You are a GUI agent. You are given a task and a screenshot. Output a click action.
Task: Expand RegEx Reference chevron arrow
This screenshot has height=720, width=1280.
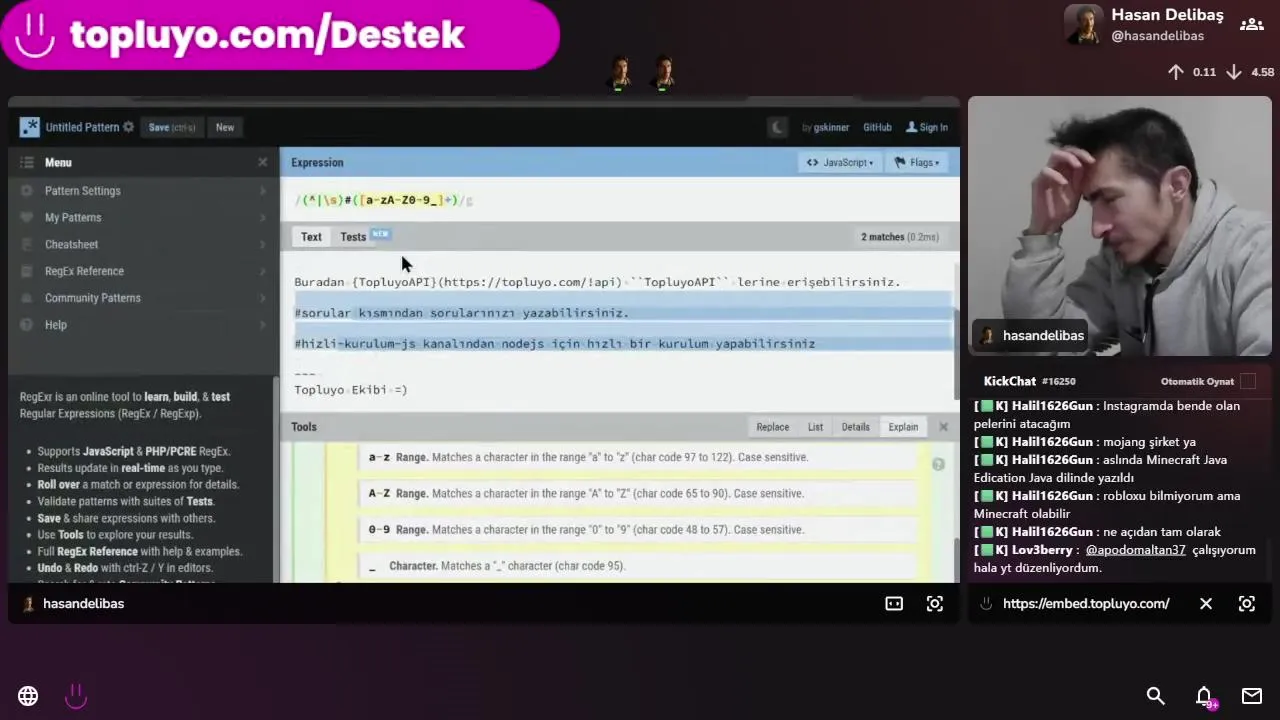[x=263, y=271]
